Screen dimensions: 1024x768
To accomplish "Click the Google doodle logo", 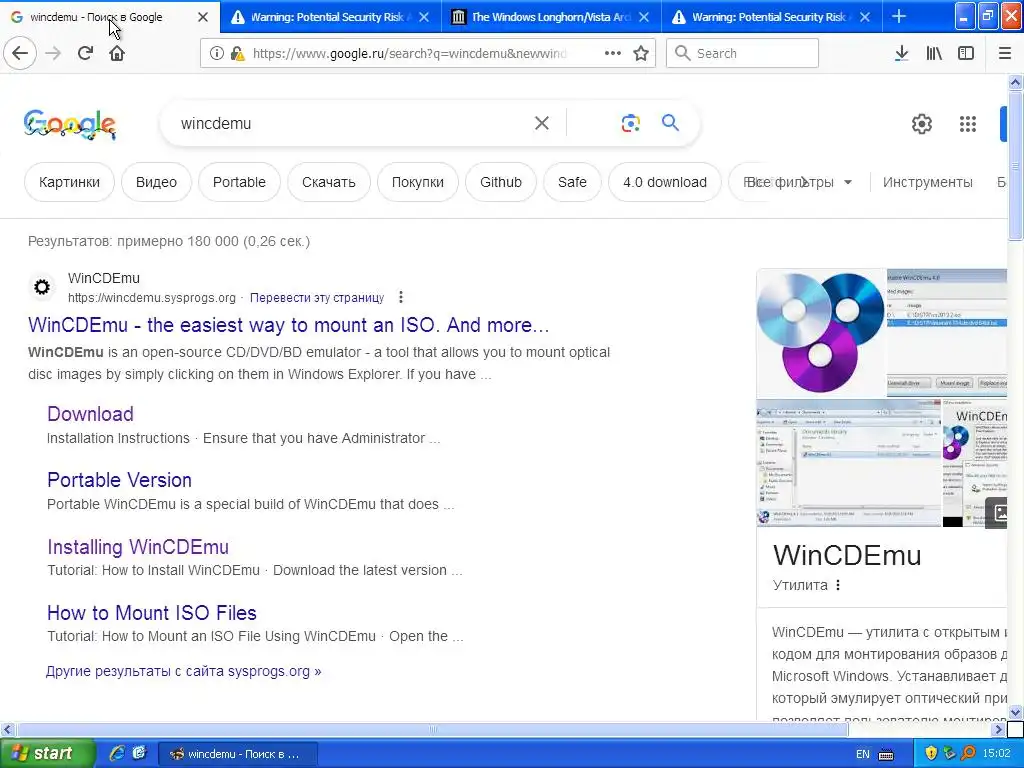I will [70, 124].
